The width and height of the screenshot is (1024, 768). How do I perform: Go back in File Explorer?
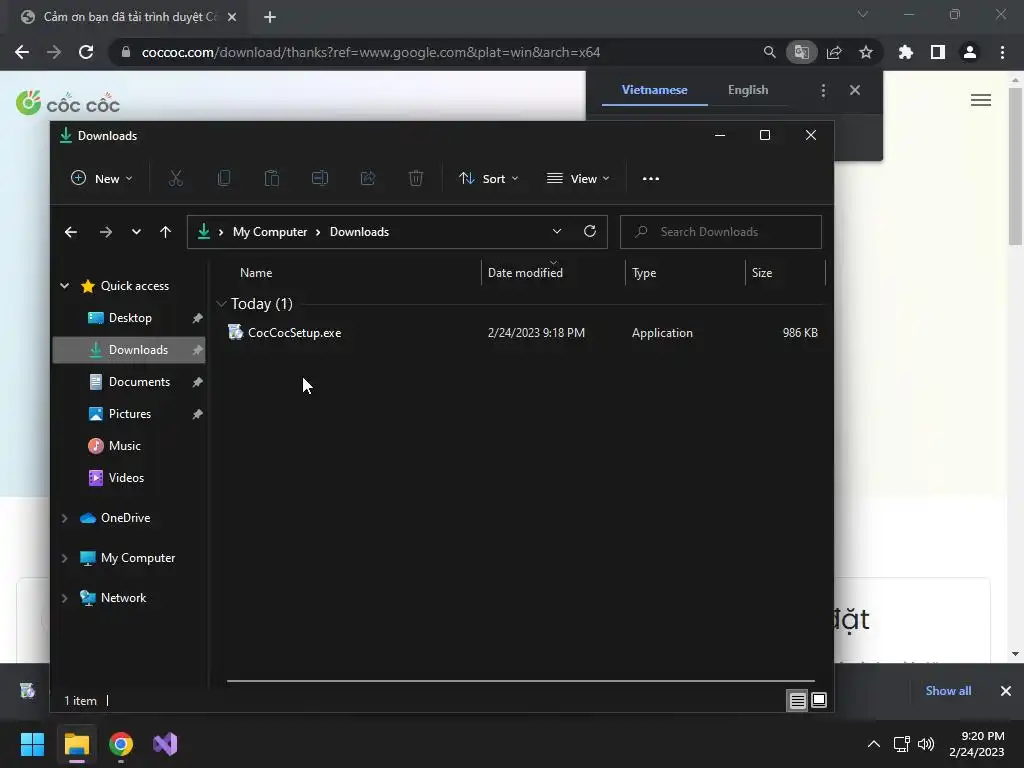(x=71, y=232)
